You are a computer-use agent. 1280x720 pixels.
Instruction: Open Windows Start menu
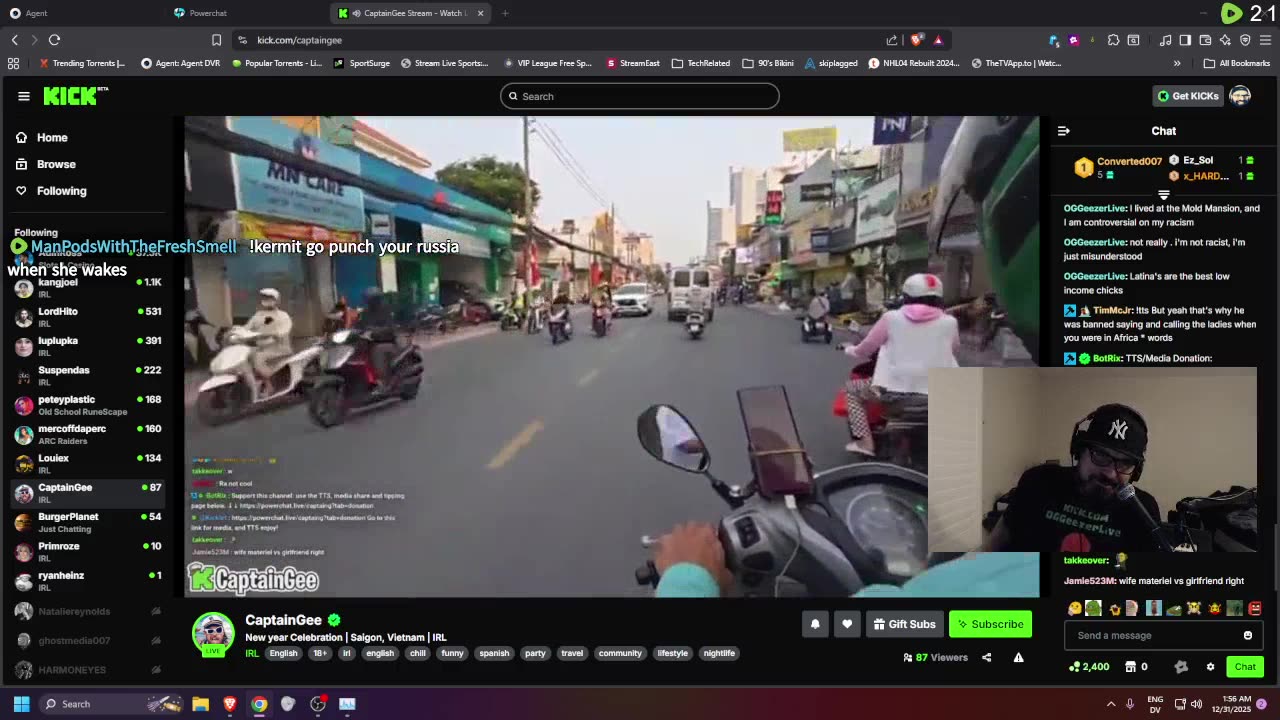tap(21, 704)
